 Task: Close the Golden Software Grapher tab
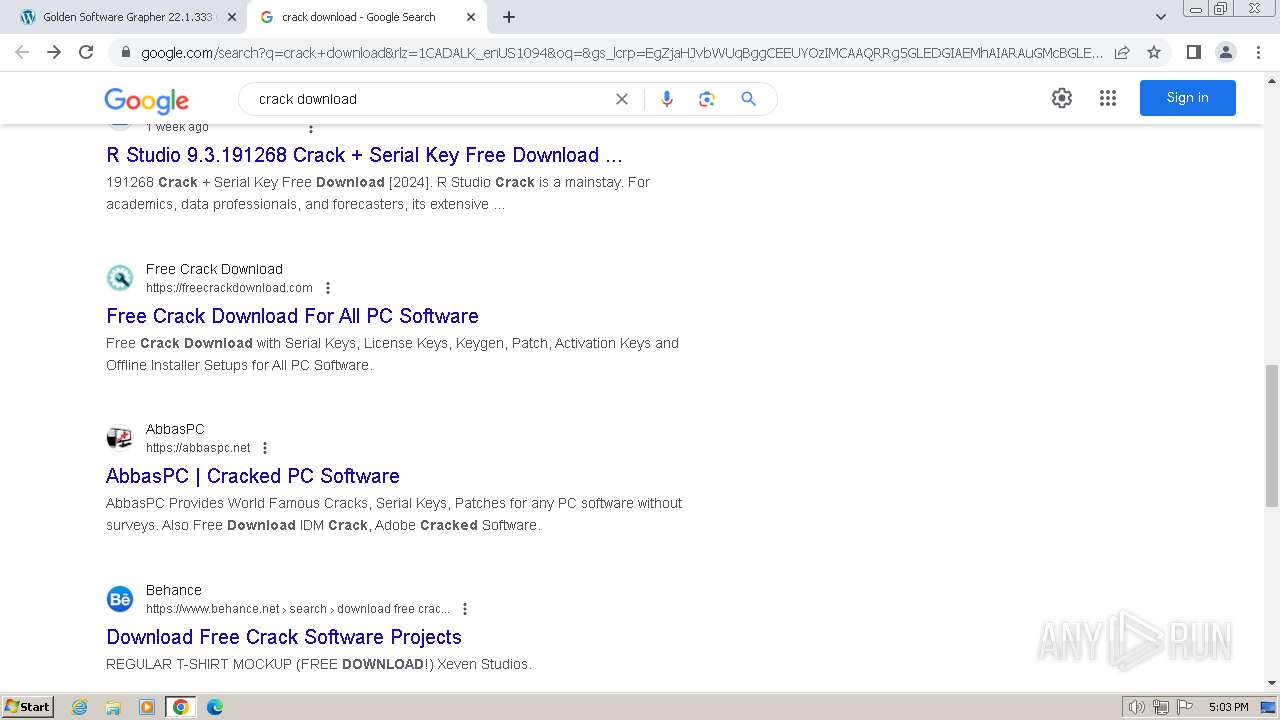pyautogui.click(x=231, y=17)
